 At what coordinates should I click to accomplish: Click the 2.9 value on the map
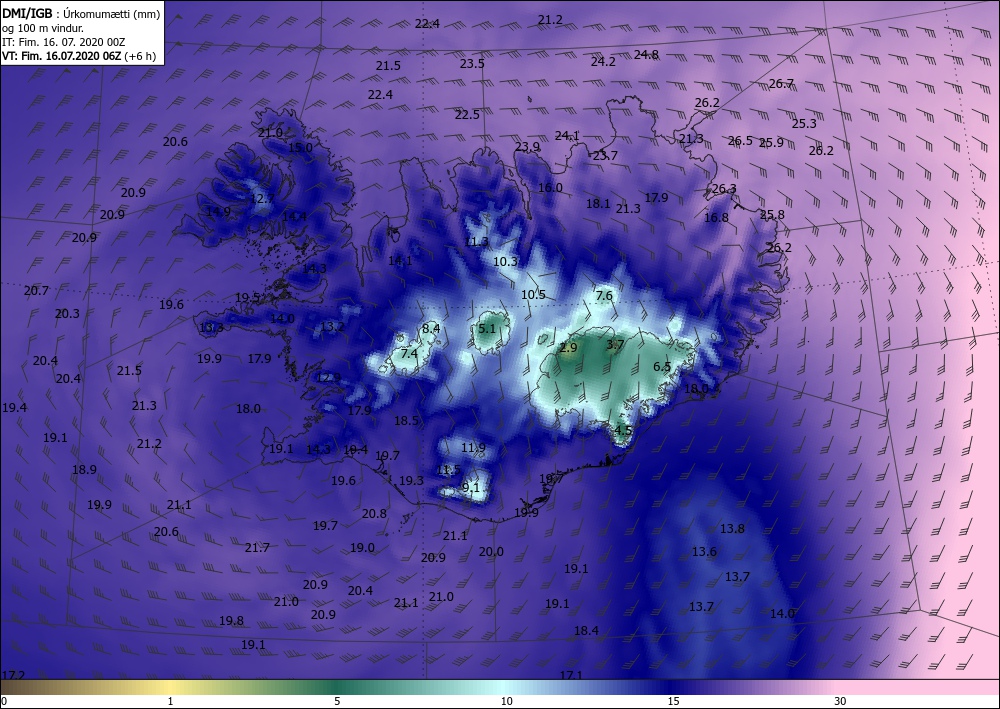[x=568, y=348]
